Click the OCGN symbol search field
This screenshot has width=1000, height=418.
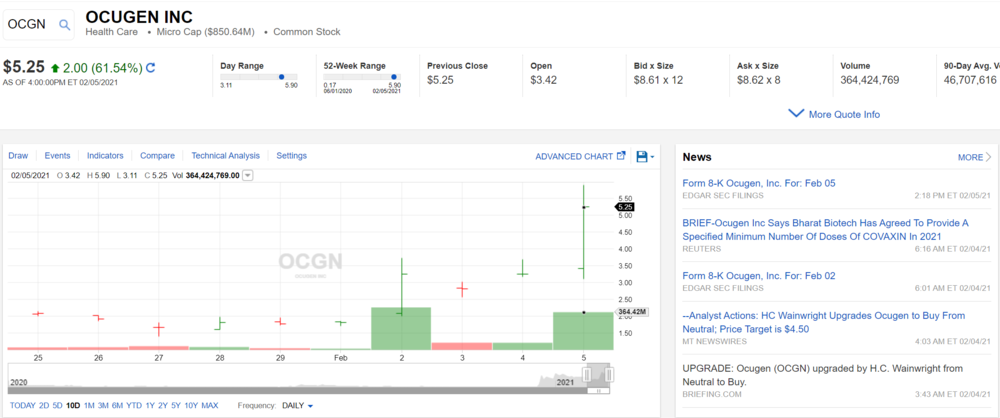[30, 24]
